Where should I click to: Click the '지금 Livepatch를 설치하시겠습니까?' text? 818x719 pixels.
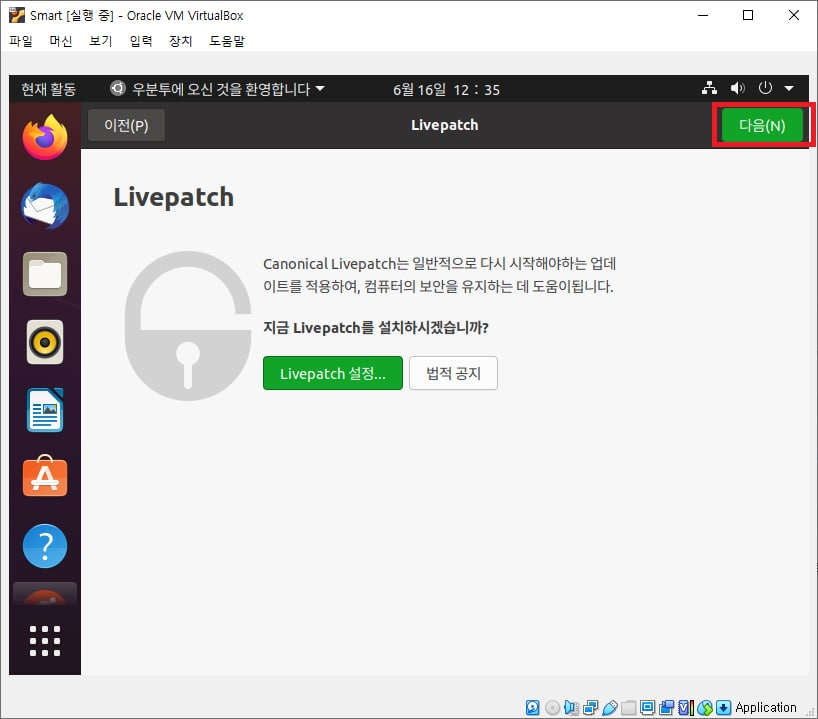click(376, 328)
